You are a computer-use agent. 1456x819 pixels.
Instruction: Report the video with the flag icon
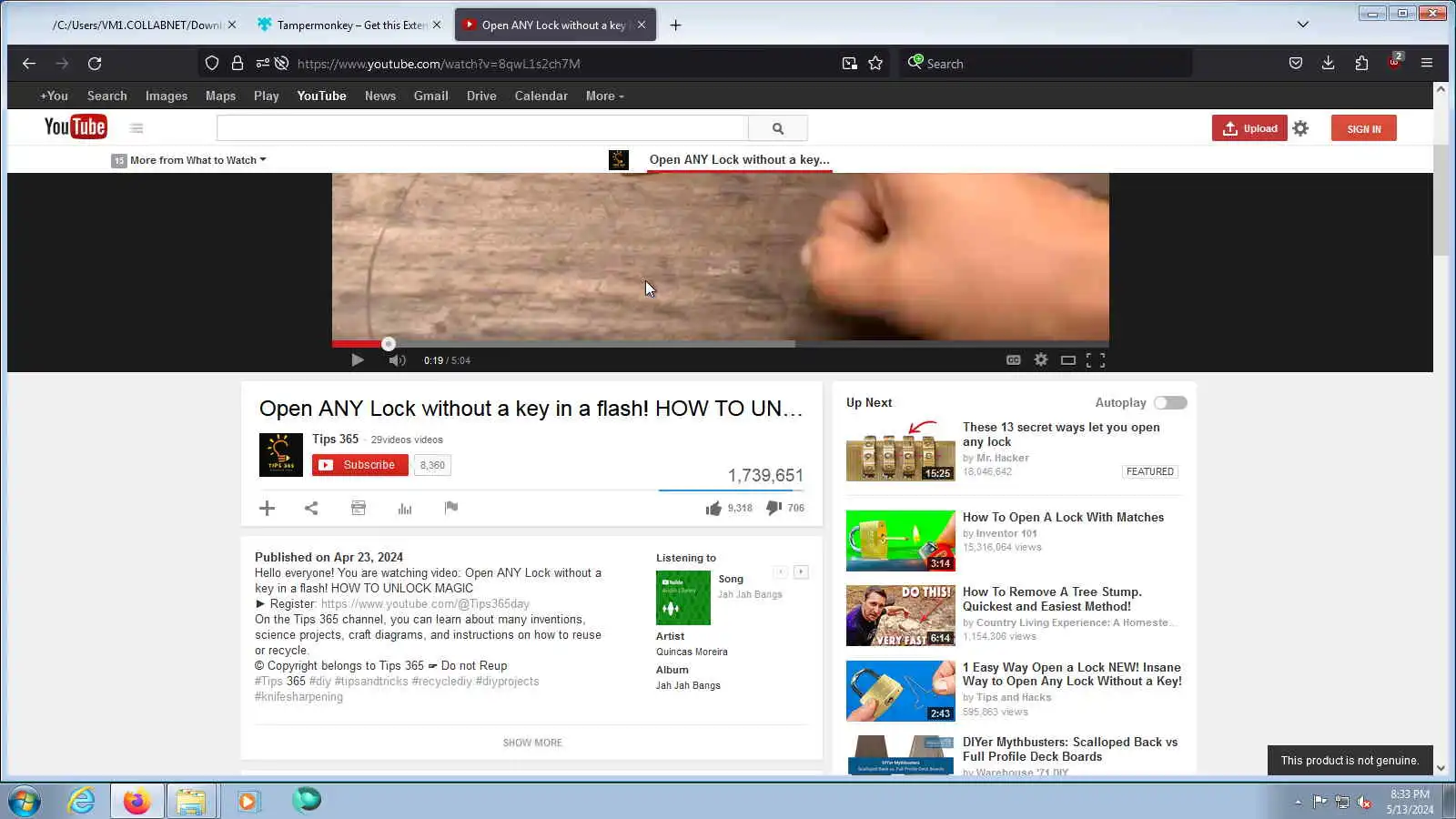click(451, 508)
